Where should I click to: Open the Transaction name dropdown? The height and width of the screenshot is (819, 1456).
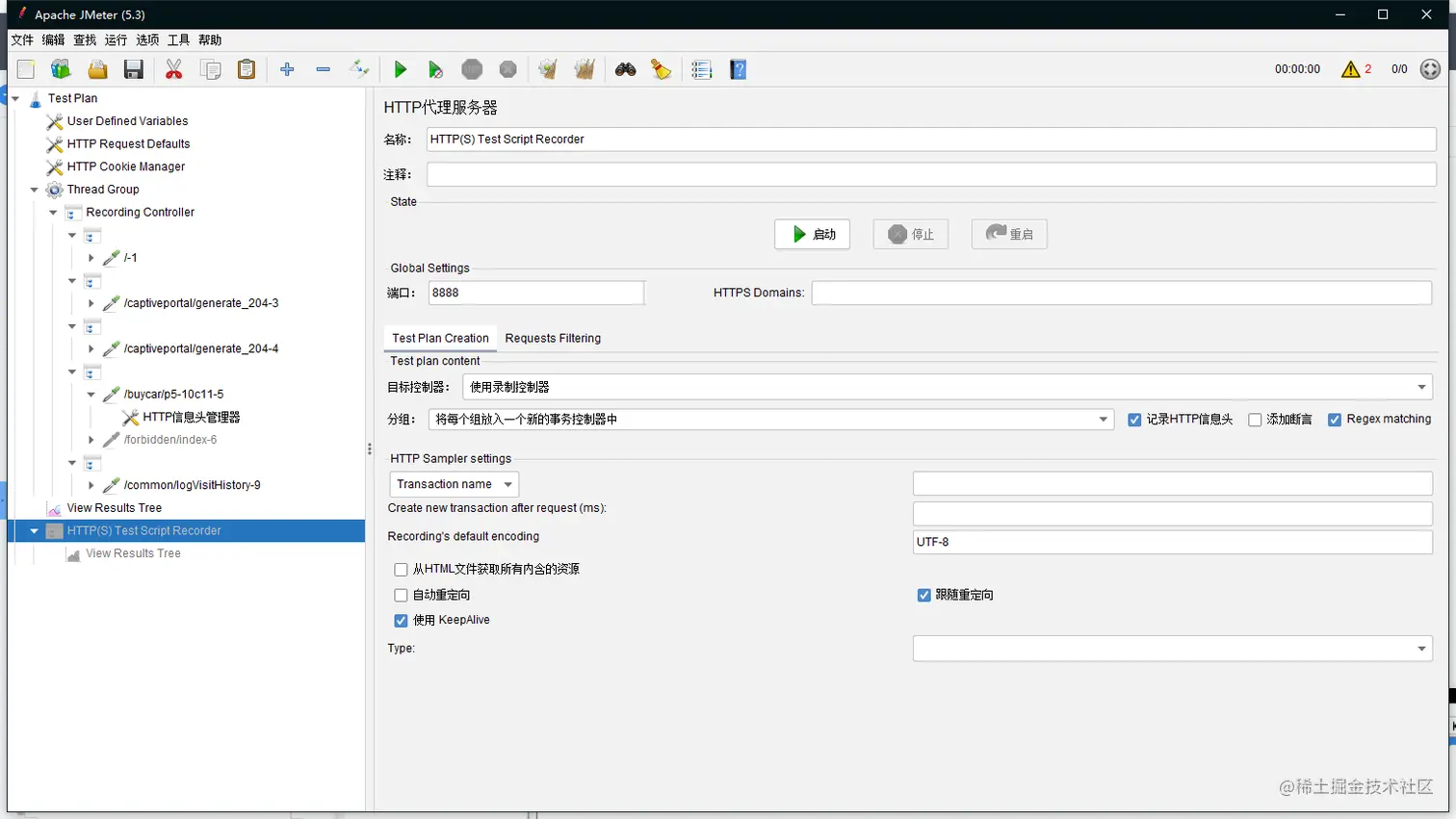click(x=455, y=484)
